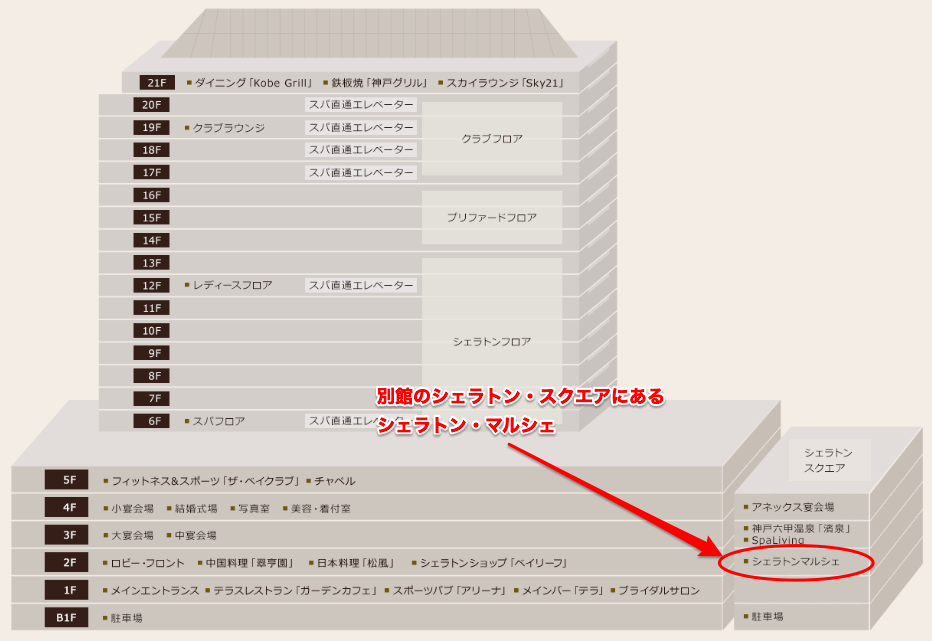
Task: Select ブライダルサロン on 1F
Action: [x=659, y=590]
